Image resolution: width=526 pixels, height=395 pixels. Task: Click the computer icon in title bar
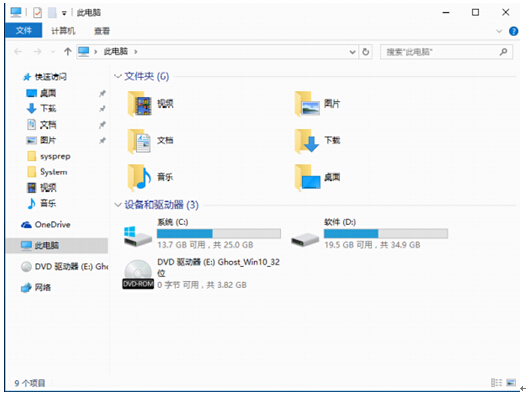[16, 12]
